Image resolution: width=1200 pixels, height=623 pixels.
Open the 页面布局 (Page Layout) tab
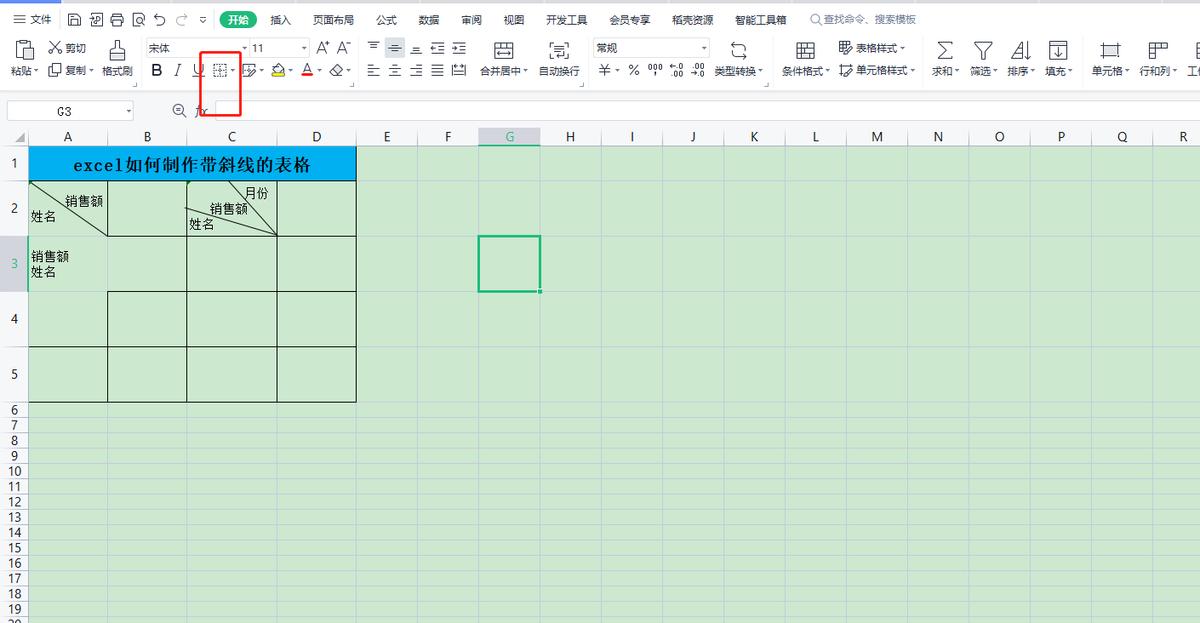[333, 20]
